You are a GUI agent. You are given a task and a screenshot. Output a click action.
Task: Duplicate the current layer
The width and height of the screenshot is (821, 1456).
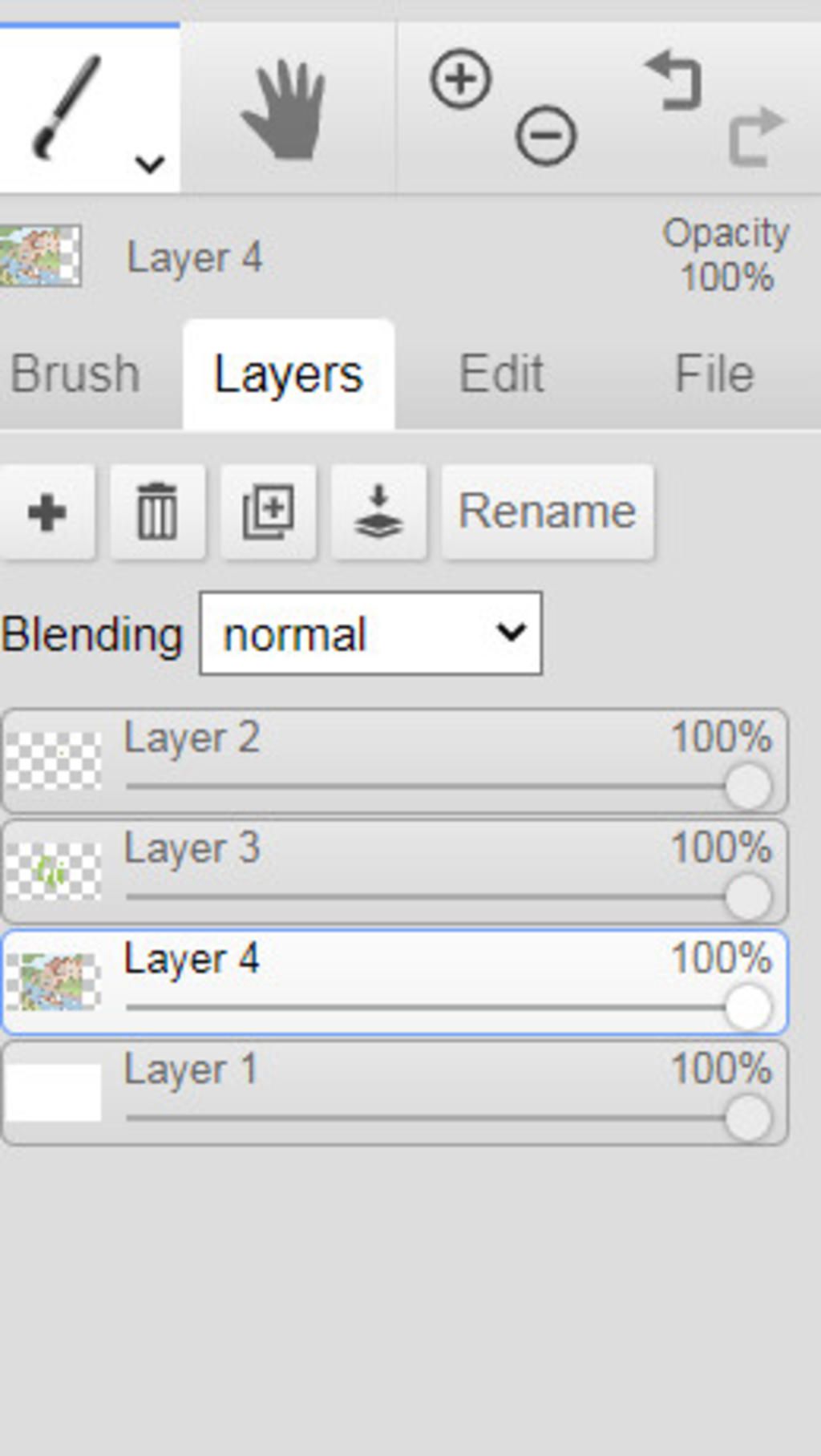(x=268, y=512)
